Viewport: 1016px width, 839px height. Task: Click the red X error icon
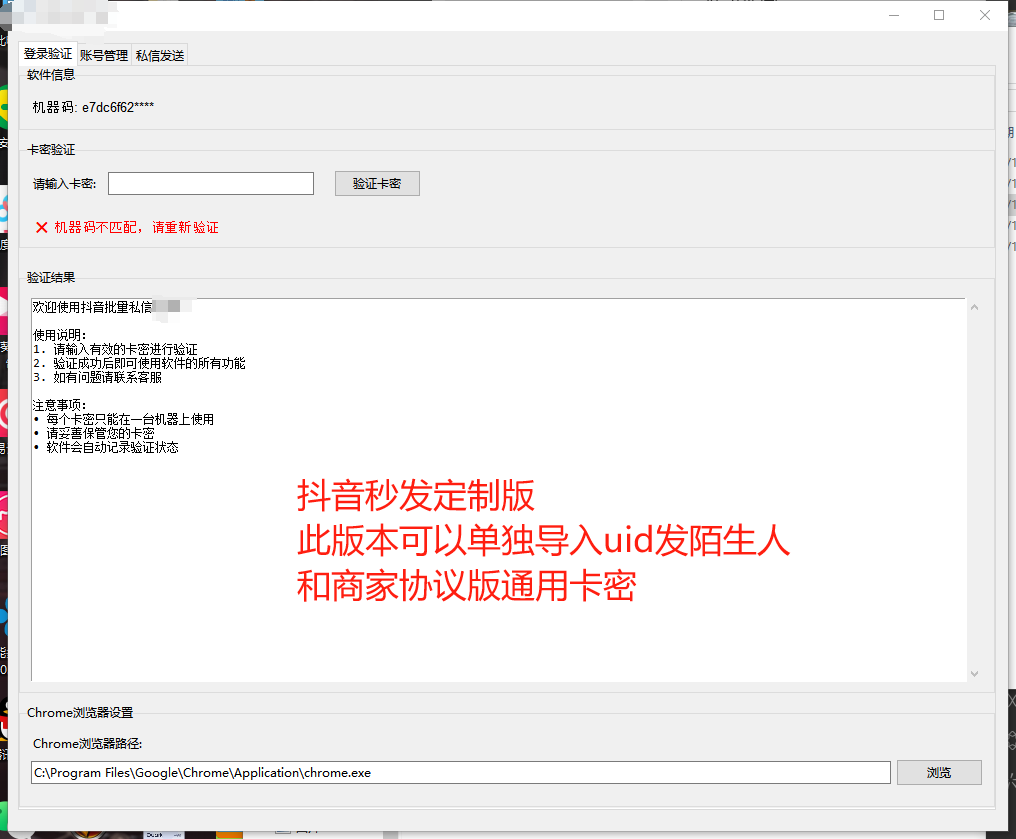[x=41, y=227]
